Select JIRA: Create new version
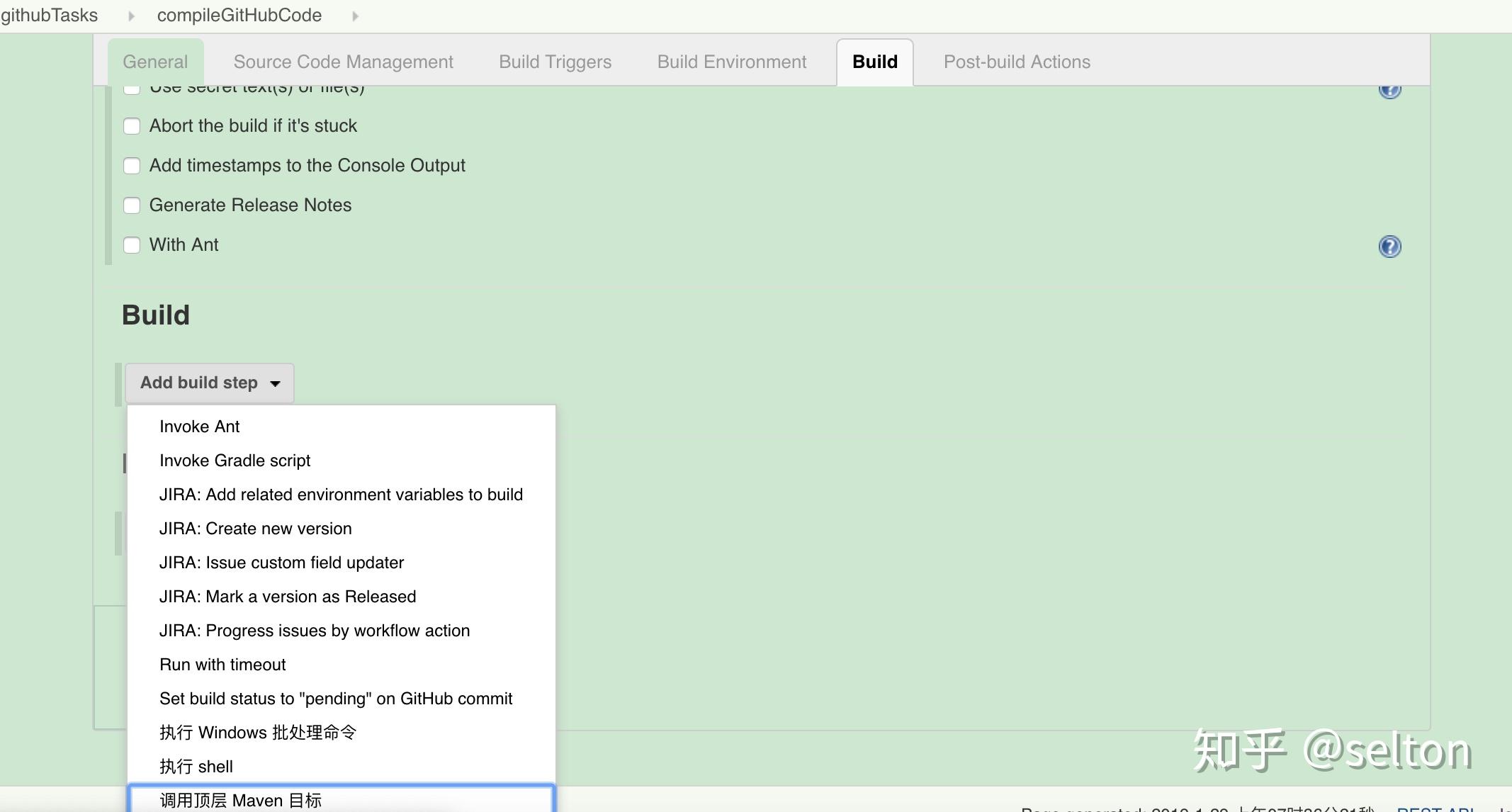Screen dimensions: 1512x812 coord(255,529)
